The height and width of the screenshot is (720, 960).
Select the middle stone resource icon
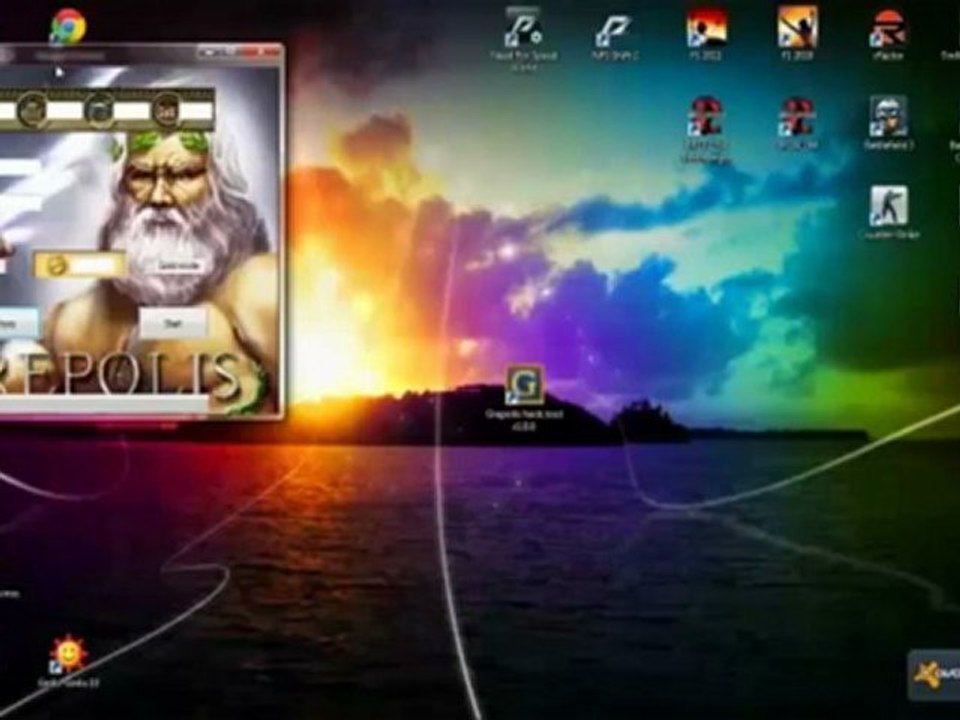pos(99,110)
